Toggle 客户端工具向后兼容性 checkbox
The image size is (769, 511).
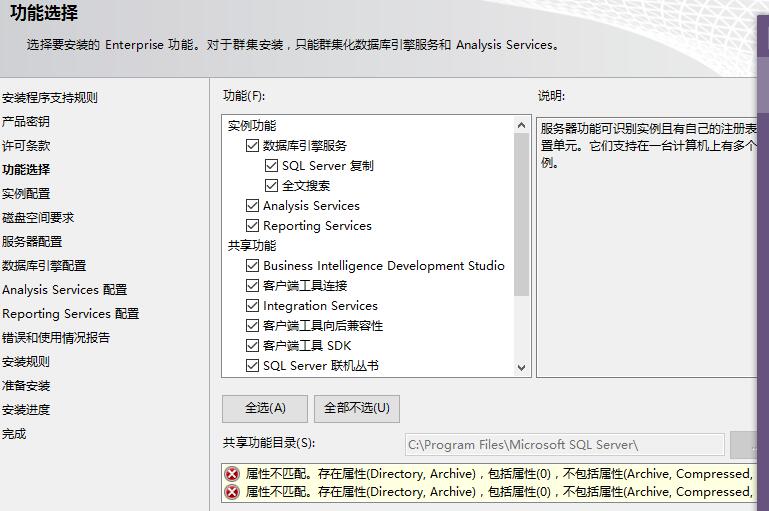pyautogui.click(x=252, y=326)
